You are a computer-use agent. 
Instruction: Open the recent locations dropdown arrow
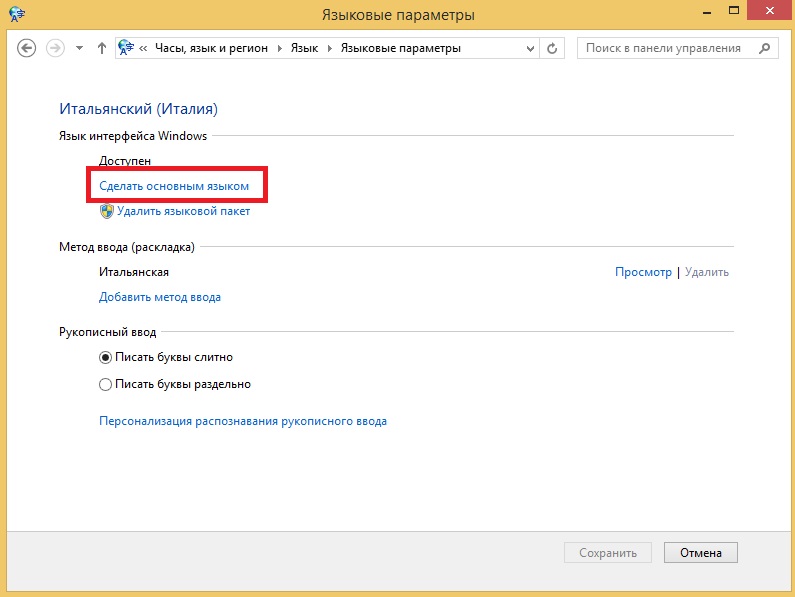79,48
